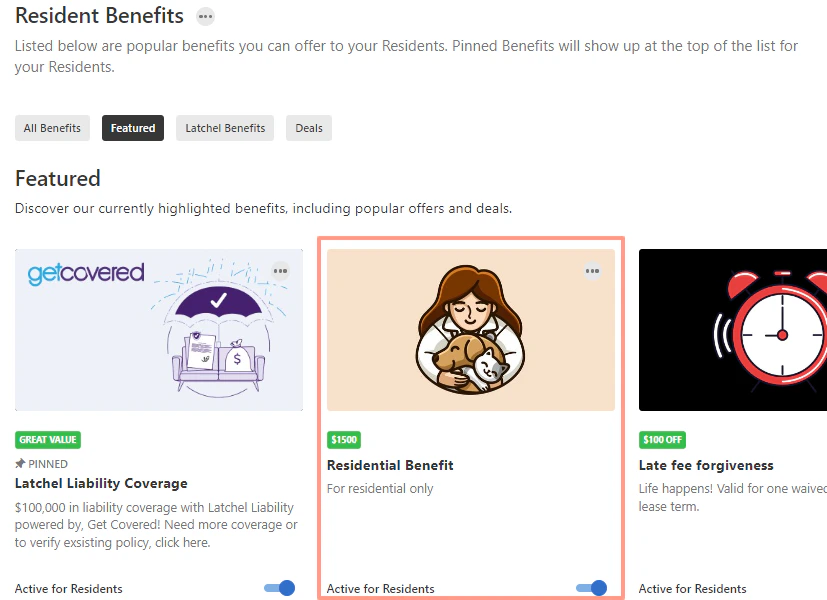Click the getcovered logo
Image resolution: width=827 pixels, height=600 pixels.
click(x=86, y=274)
